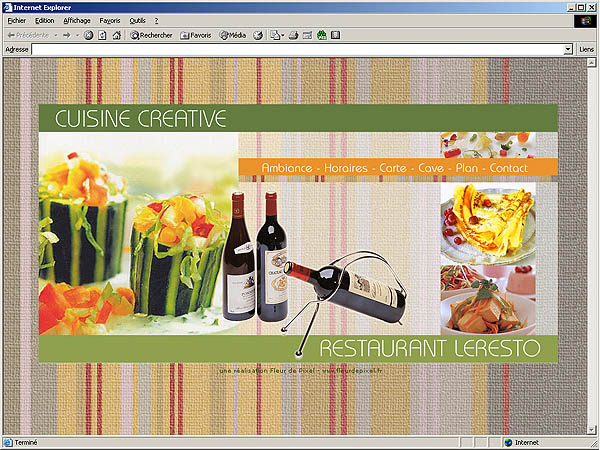Screen dimensions: 600x450
Task: Open the Mail icon dropdown arrow
Action: click(283, 35)
